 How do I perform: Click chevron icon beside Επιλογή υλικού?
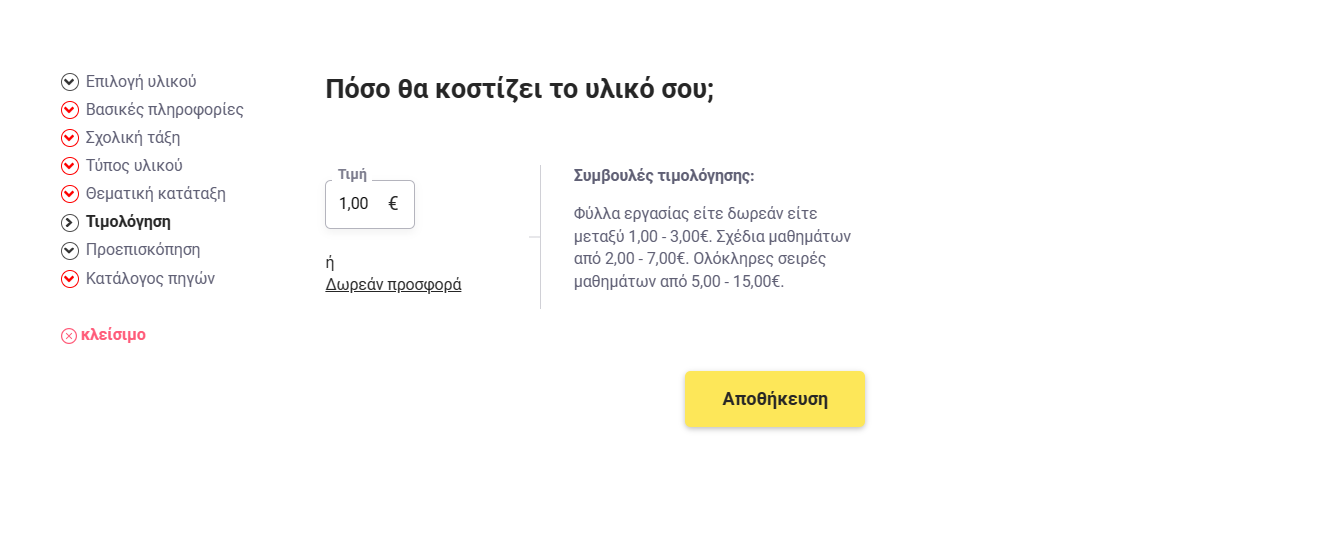[70, 82]
